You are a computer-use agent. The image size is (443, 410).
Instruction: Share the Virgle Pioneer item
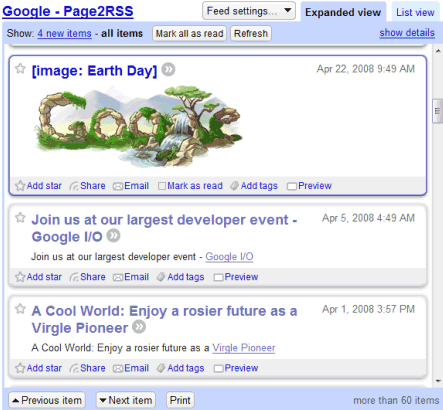(87, 368)
